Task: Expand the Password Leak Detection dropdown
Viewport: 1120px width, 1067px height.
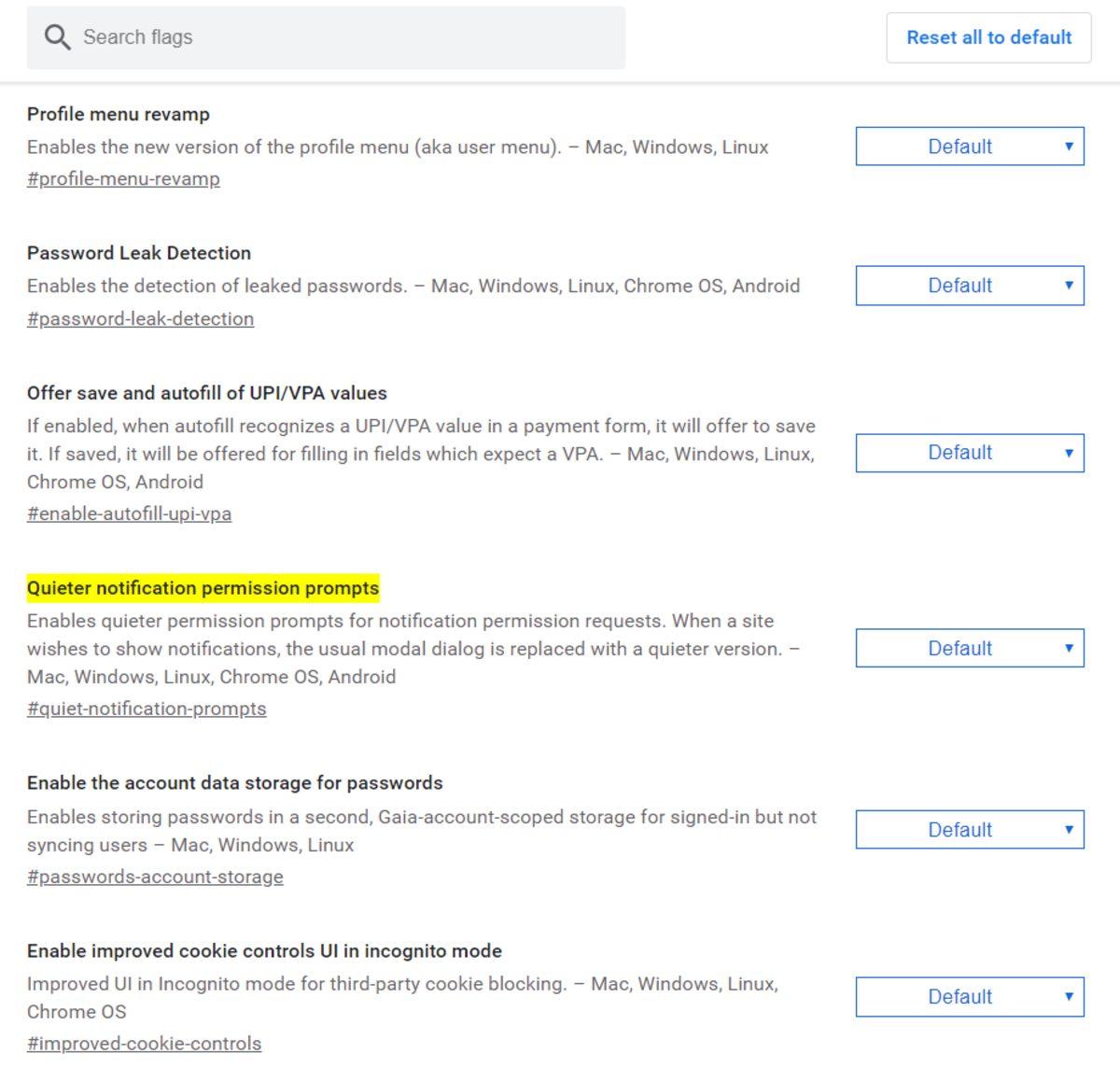Action: click(x=969, y=286)
